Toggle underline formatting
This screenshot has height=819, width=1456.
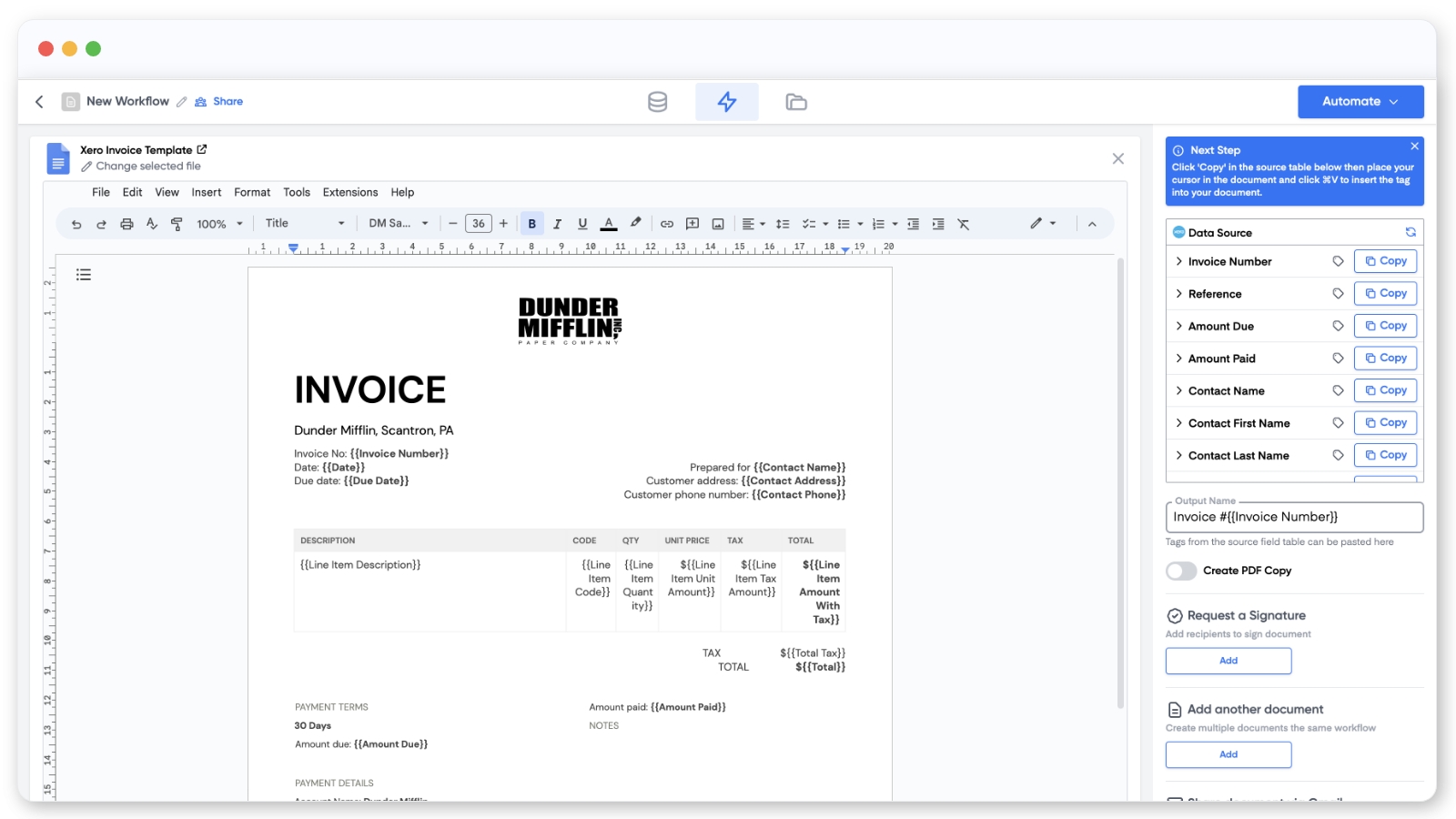(x=582, y=224)
